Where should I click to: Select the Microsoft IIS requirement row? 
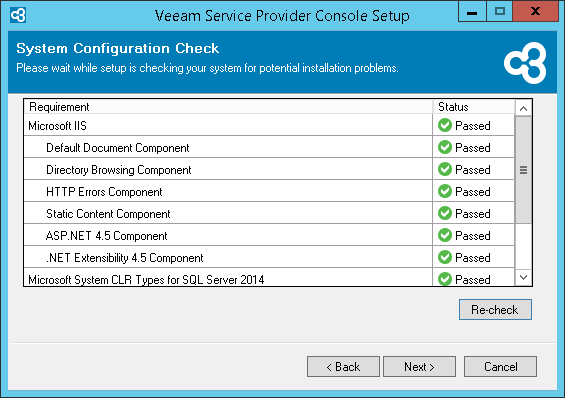point(269,125)
